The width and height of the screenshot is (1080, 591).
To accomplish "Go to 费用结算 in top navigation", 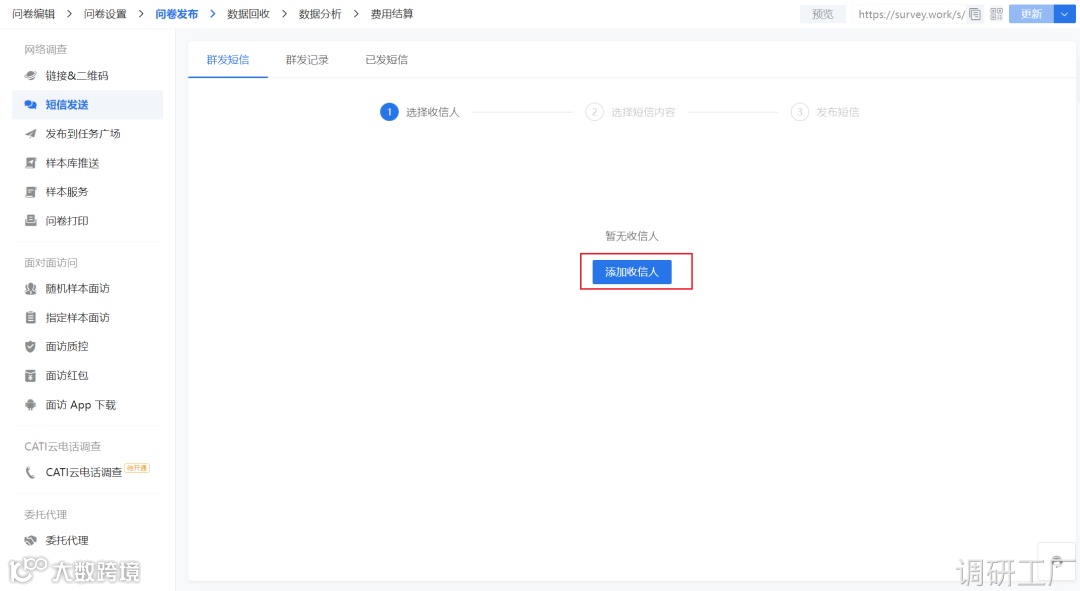I will point(392,14).
